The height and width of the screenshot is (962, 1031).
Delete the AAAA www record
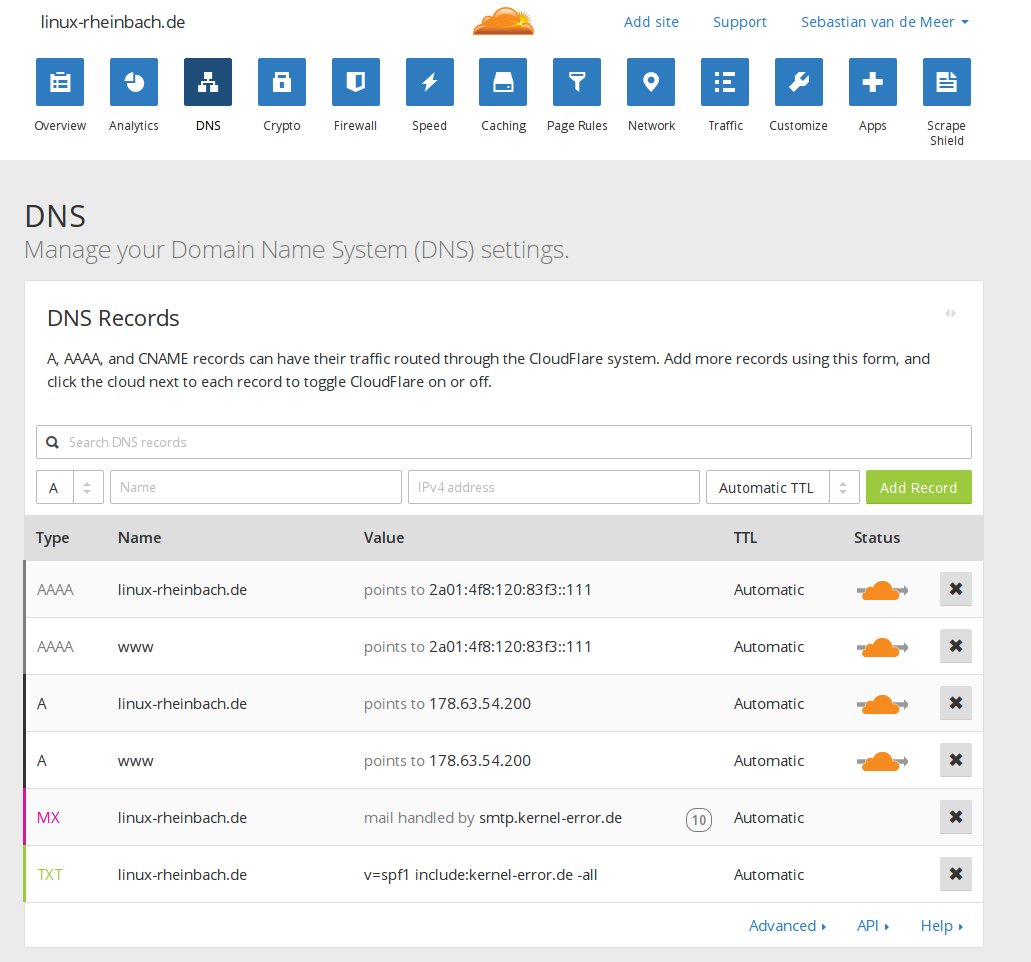coord(955,646)
